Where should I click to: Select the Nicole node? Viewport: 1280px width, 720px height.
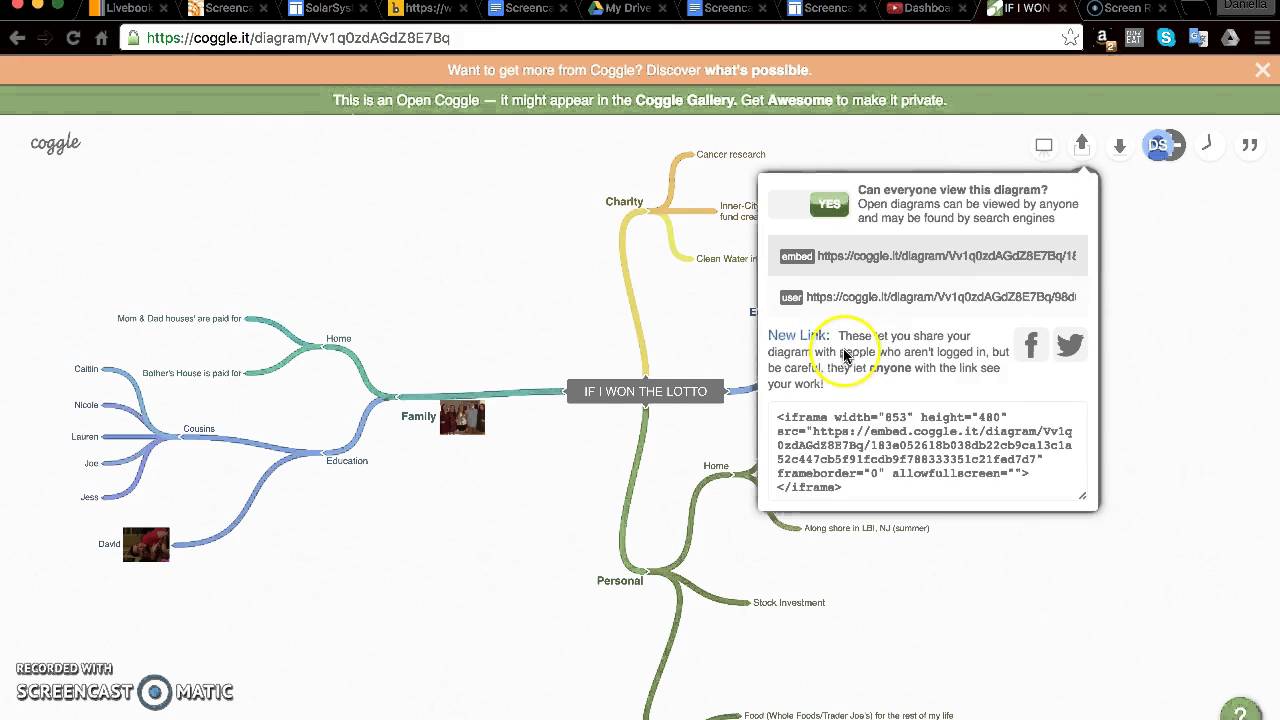[86, 405]
